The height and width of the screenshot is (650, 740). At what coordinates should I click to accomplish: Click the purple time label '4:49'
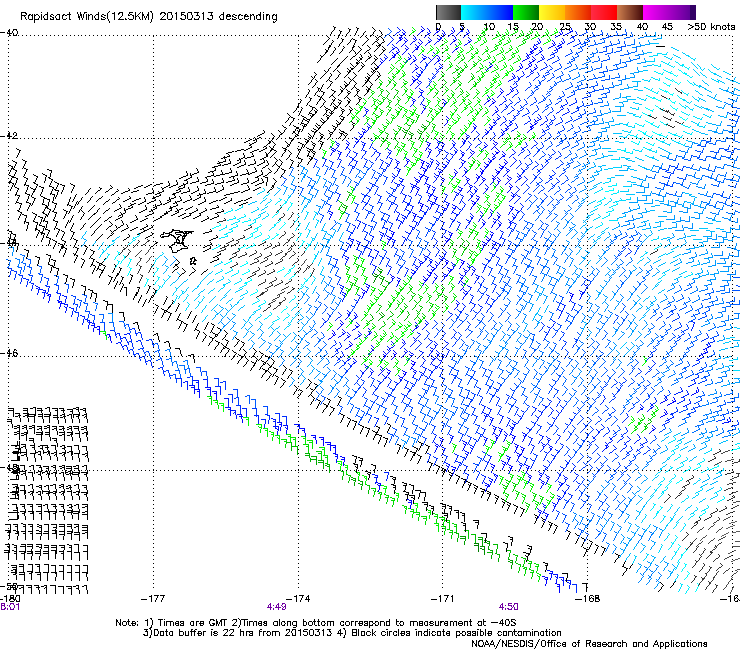(276, 607)
